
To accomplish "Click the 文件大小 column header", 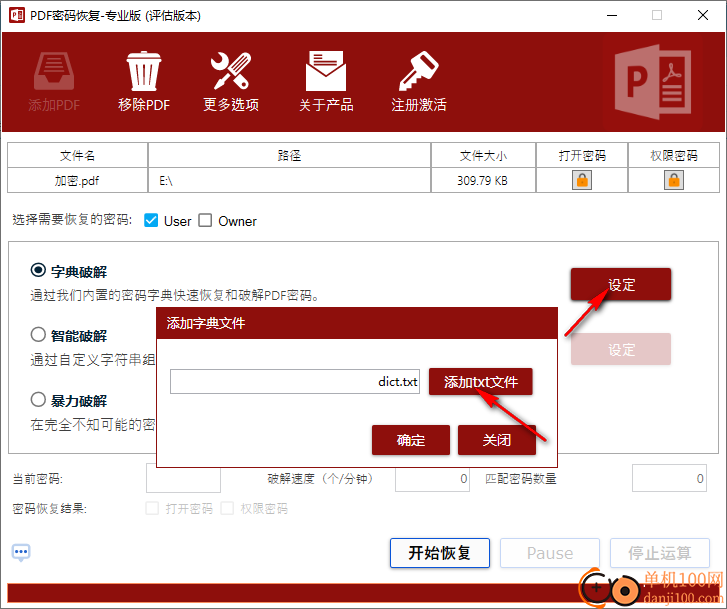I will tap(483, 155).
